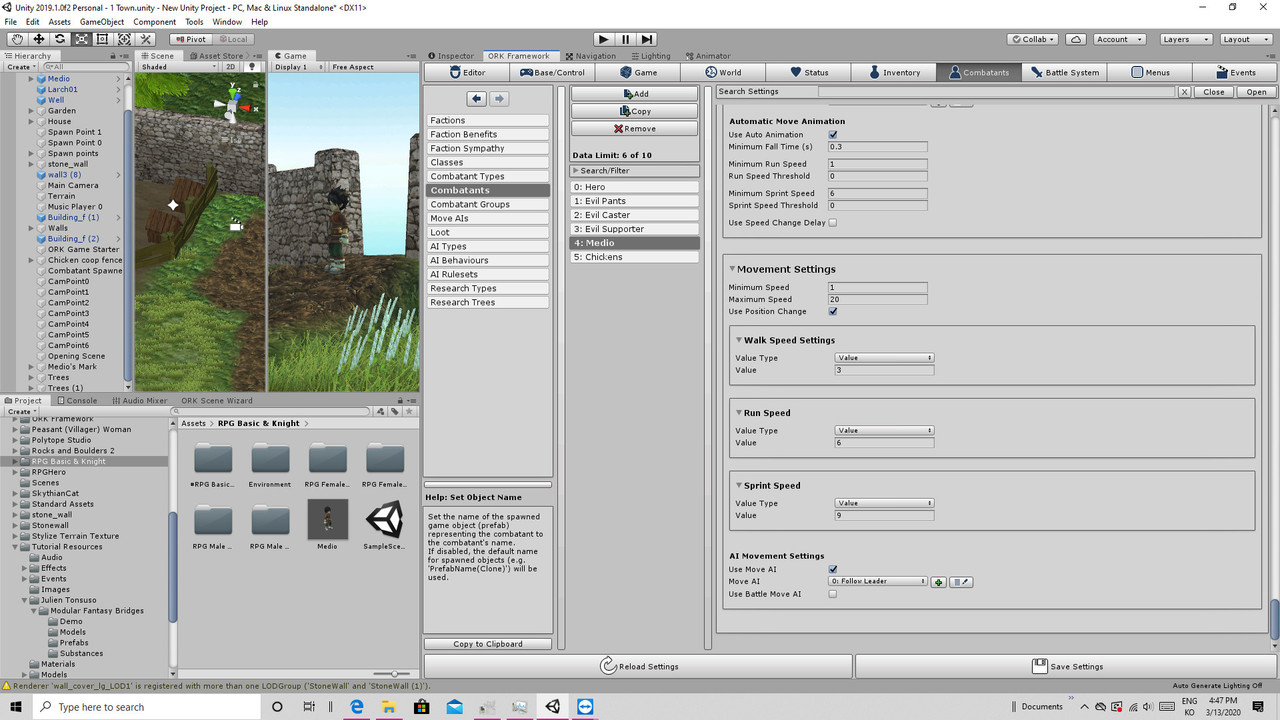Click the Pause button in the toolbar
This screenshot has width=1280, height=720.
(x=625, y=39)
